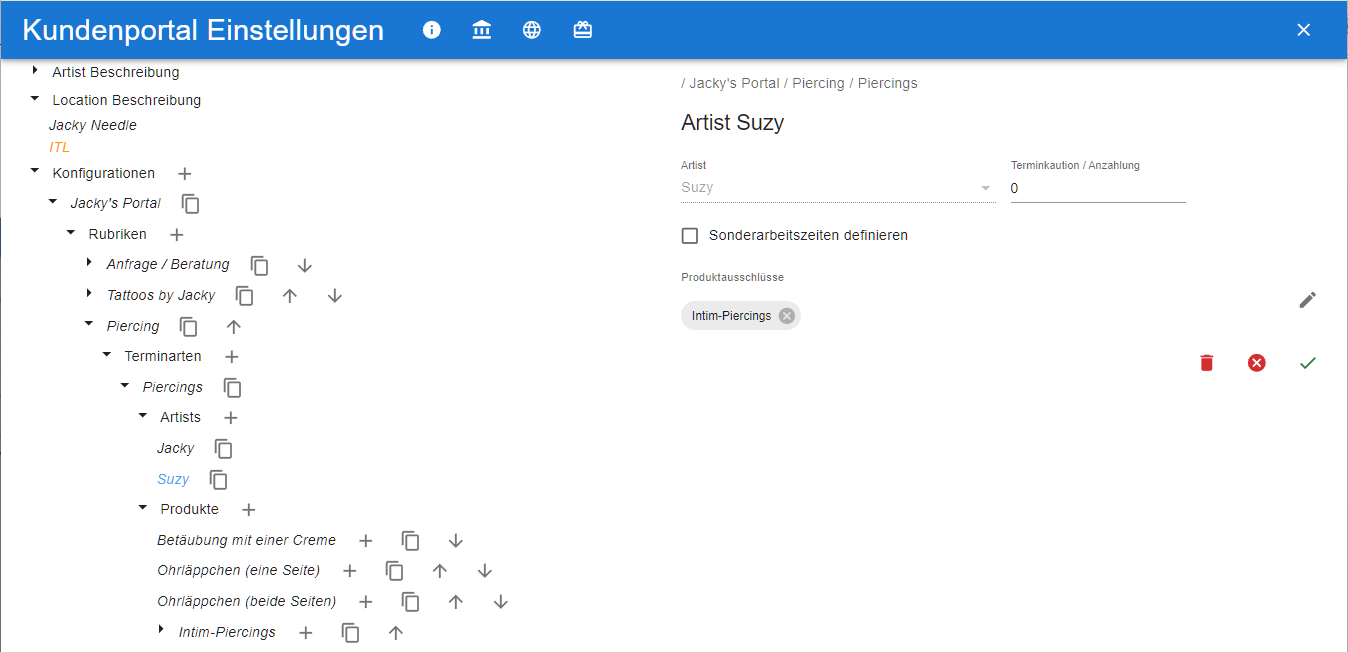Collapse the Produkte node
Viewport: 1348px width, 652px height.
click(143, 507)
